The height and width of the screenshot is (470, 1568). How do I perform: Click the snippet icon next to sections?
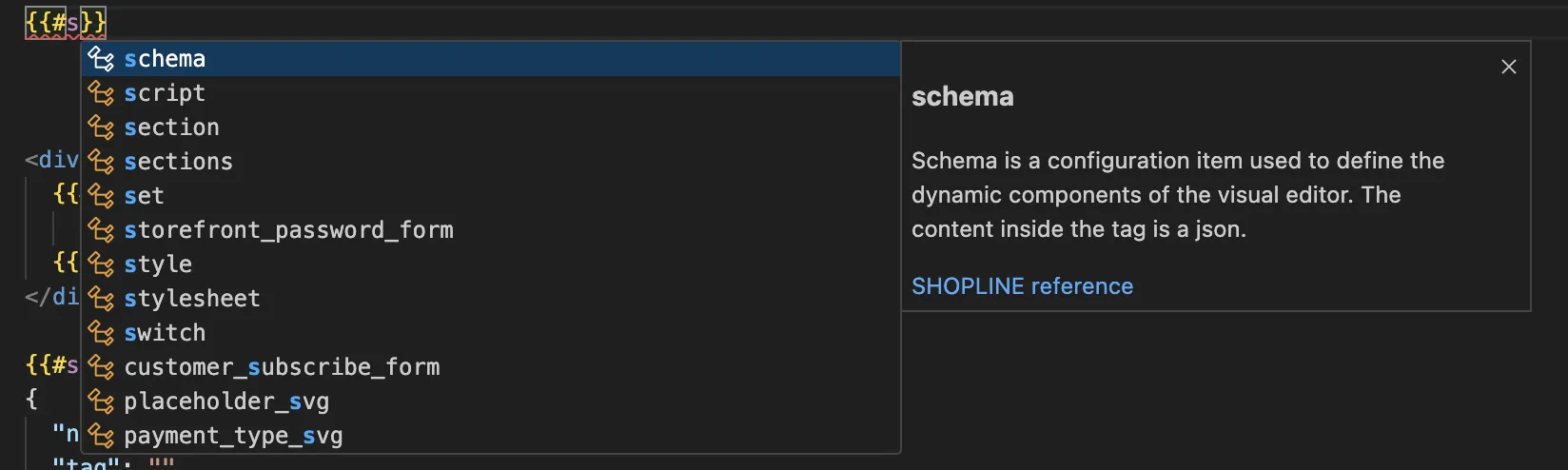(101, 162)
